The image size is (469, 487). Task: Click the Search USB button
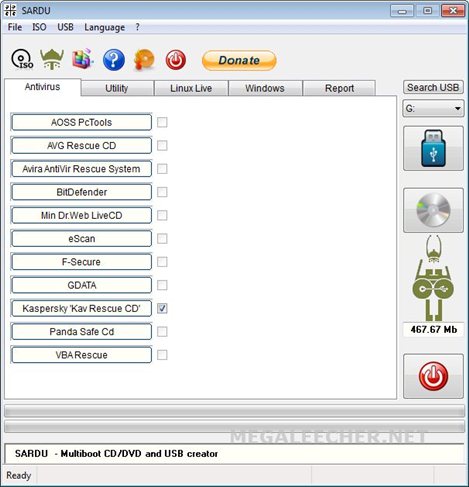[x=433, y=87]
